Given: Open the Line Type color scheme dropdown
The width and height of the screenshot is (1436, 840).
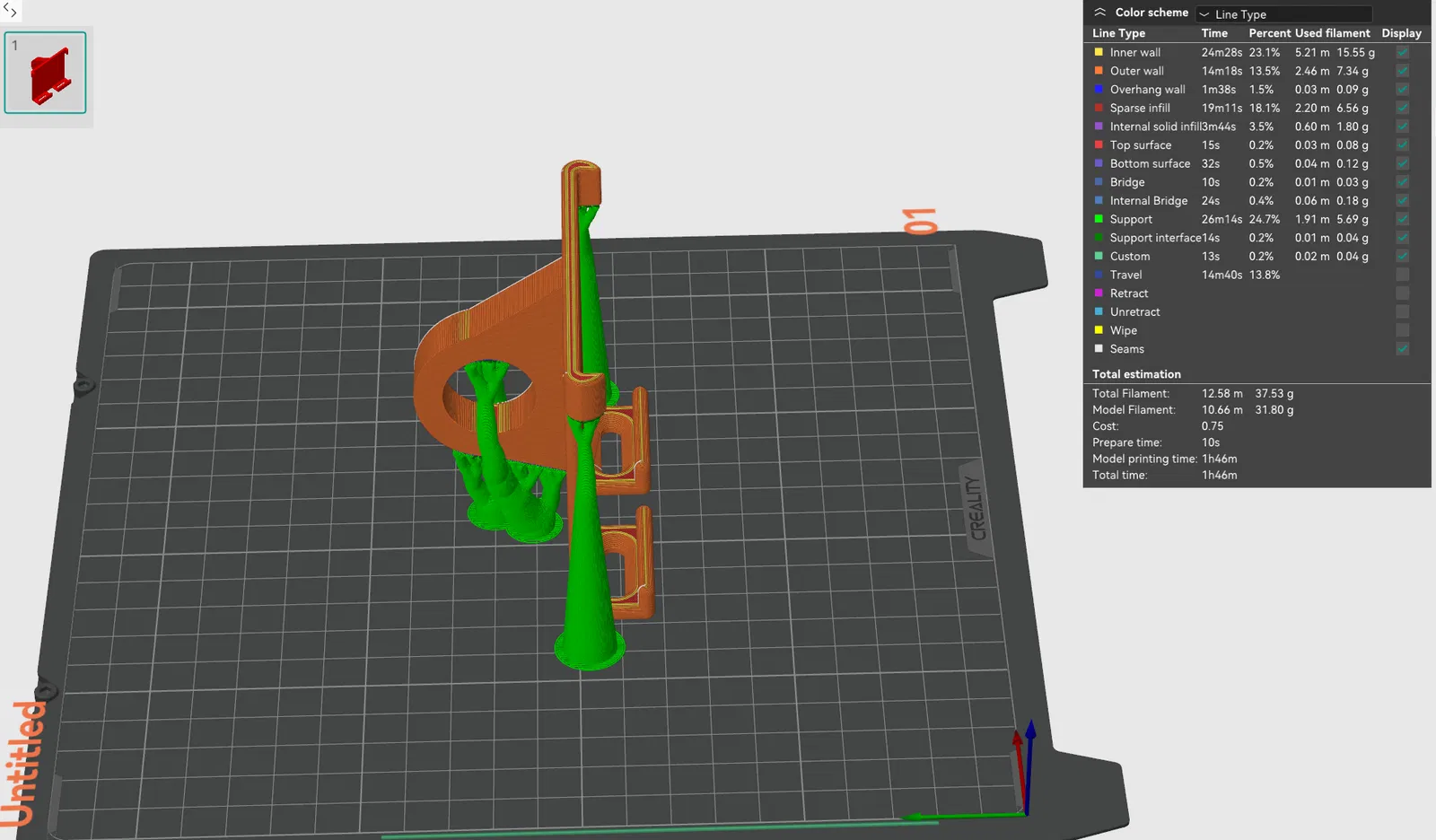Looking at the screenshot, I should point(1283,14).
